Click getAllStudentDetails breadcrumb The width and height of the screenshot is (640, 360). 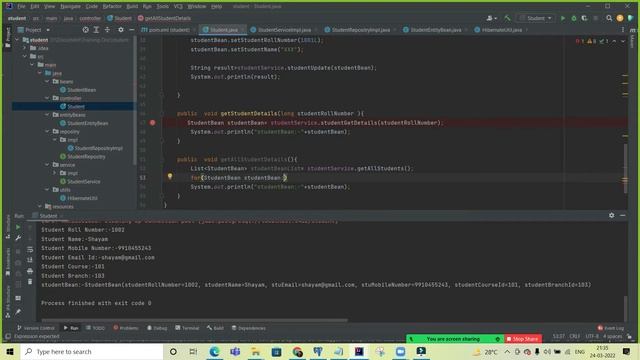pos(164,18)
